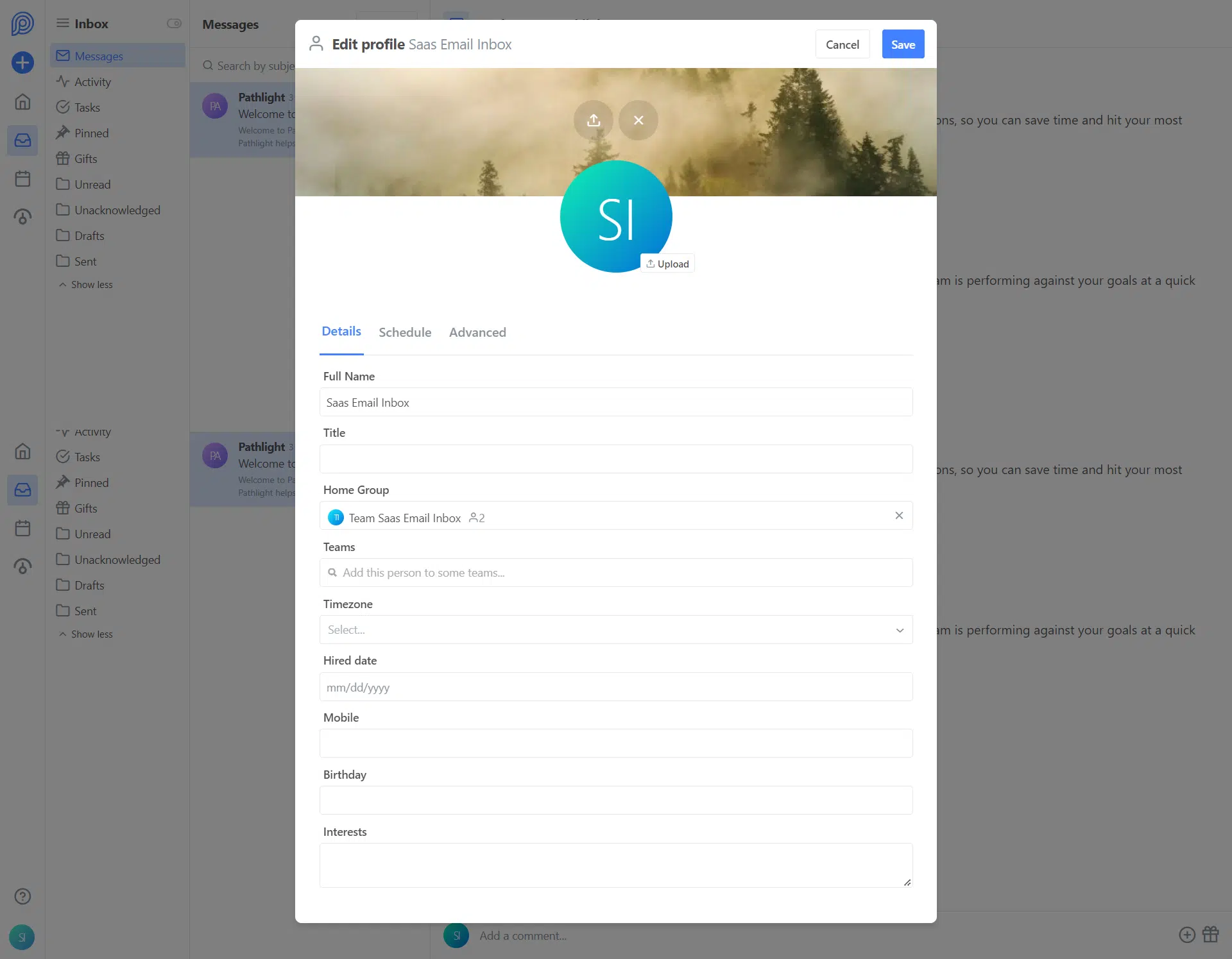The height and width of the screenshot is (959, 1232).
Task: Clear the Team Saas Email Inbox home group
Action: point(898,516)
